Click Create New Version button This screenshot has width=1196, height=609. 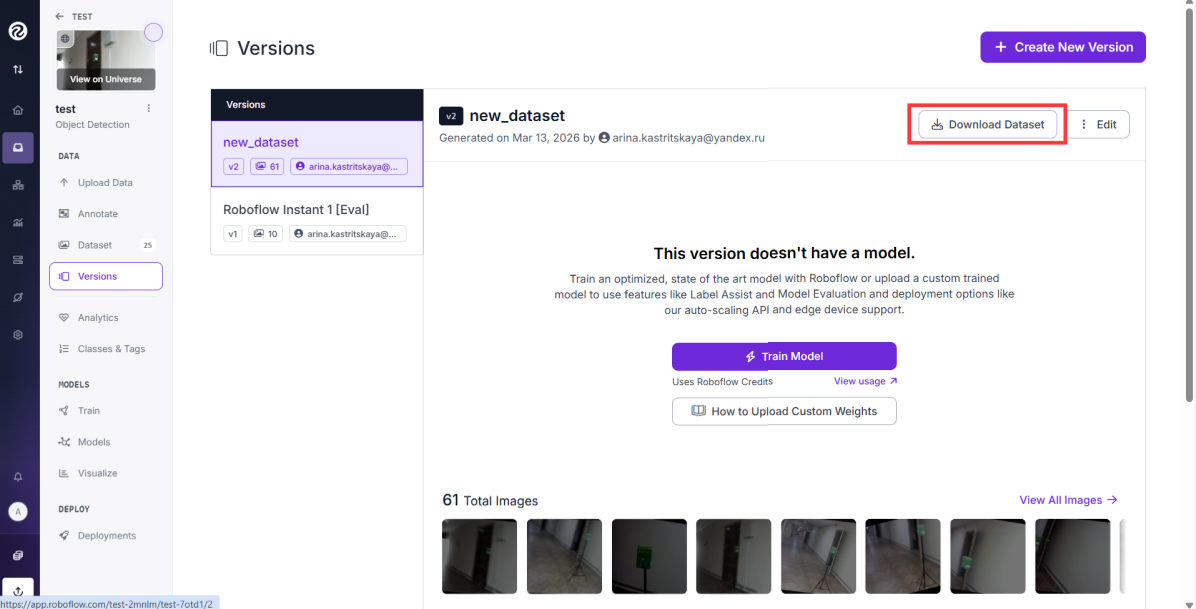pos(1063,47)
